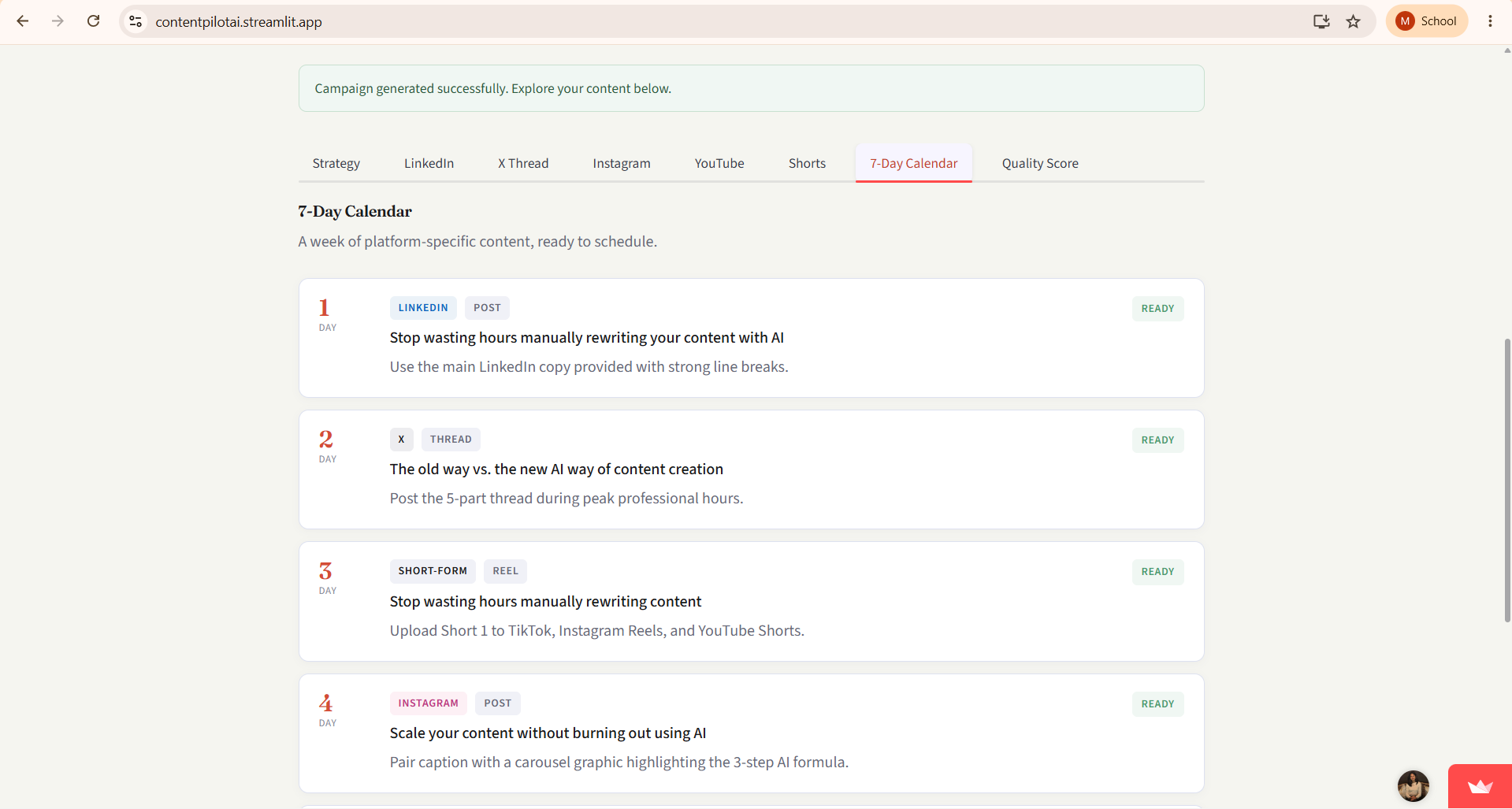
Task: Click the POST tag on Day 1
Action: [487, 308]
